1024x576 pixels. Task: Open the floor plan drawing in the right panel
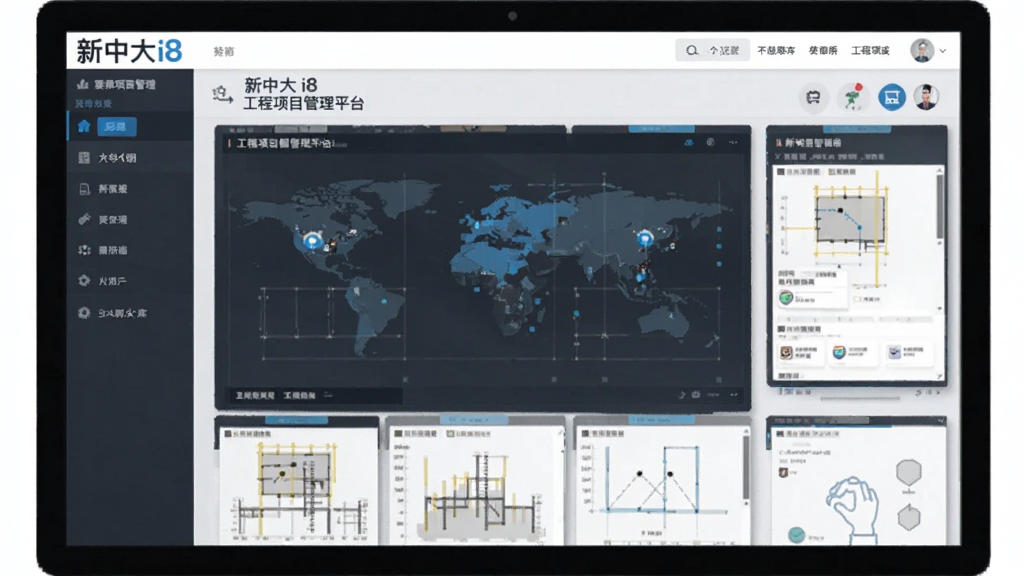pyautogui.click(x=850, y=221)
